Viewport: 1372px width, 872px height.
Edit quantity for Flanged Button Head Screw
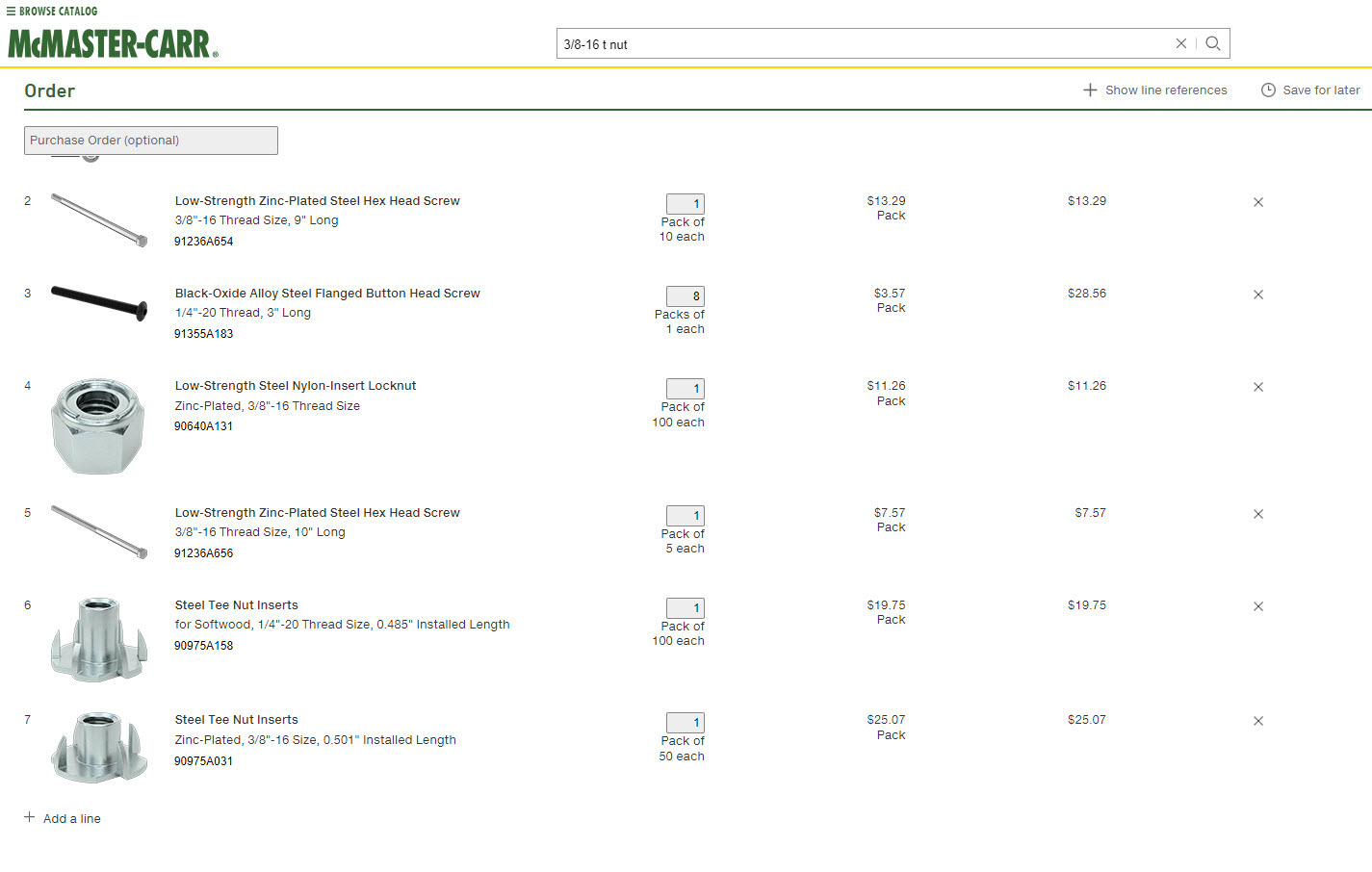click(686, 296)
